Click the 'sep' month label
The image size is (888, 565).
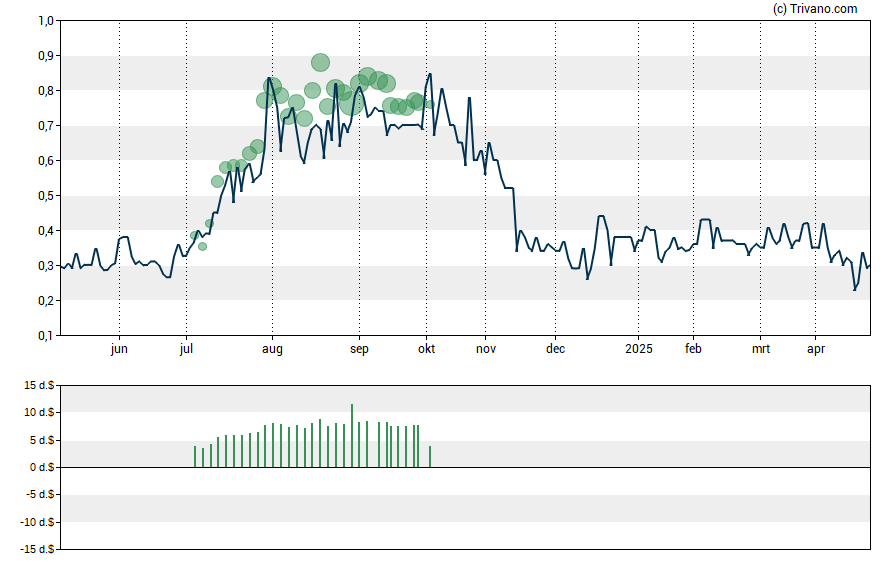click(x=359, y=349)
